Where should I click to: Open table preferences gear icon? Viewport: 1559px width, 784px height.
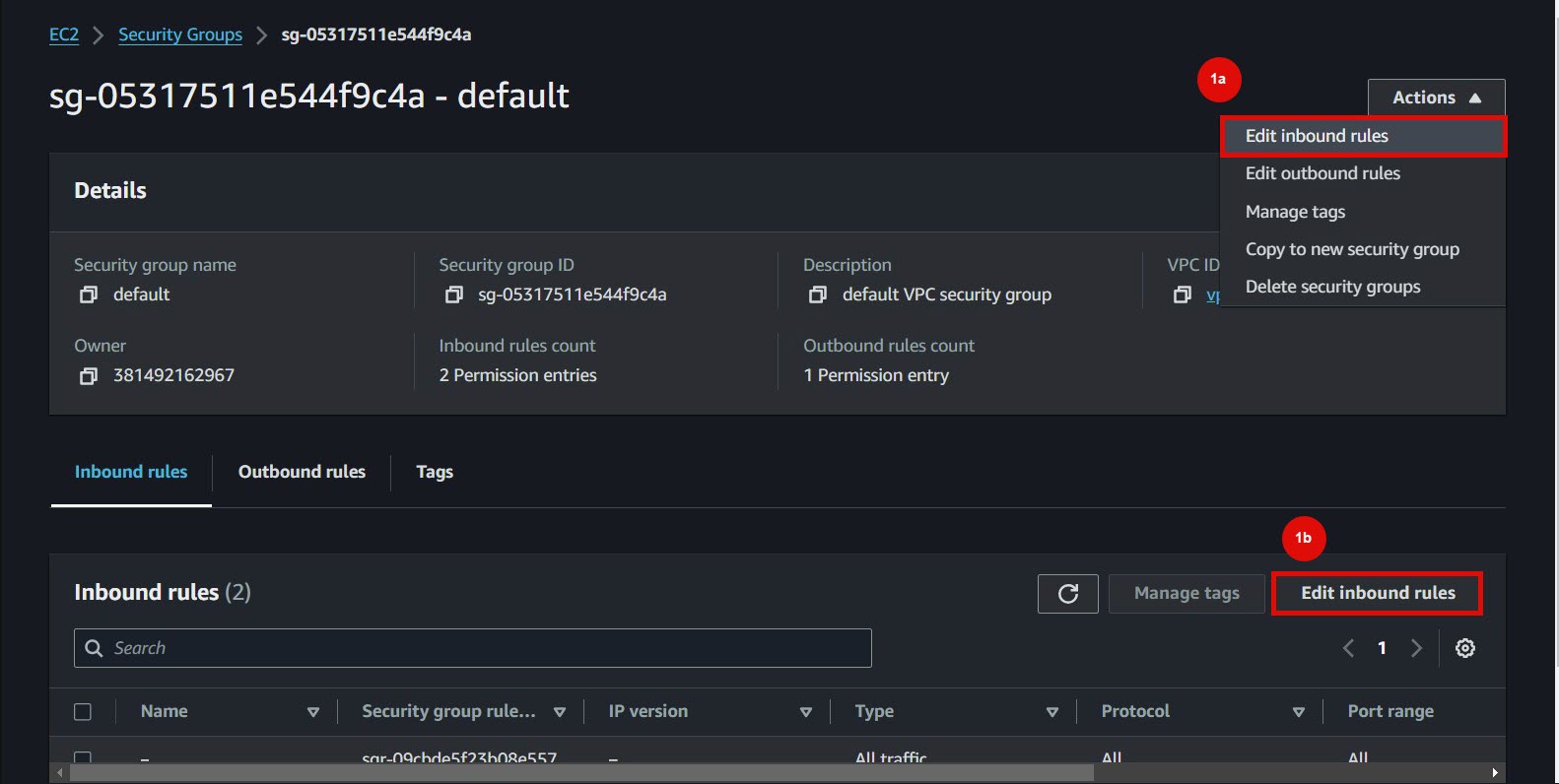pos(1465,648)
